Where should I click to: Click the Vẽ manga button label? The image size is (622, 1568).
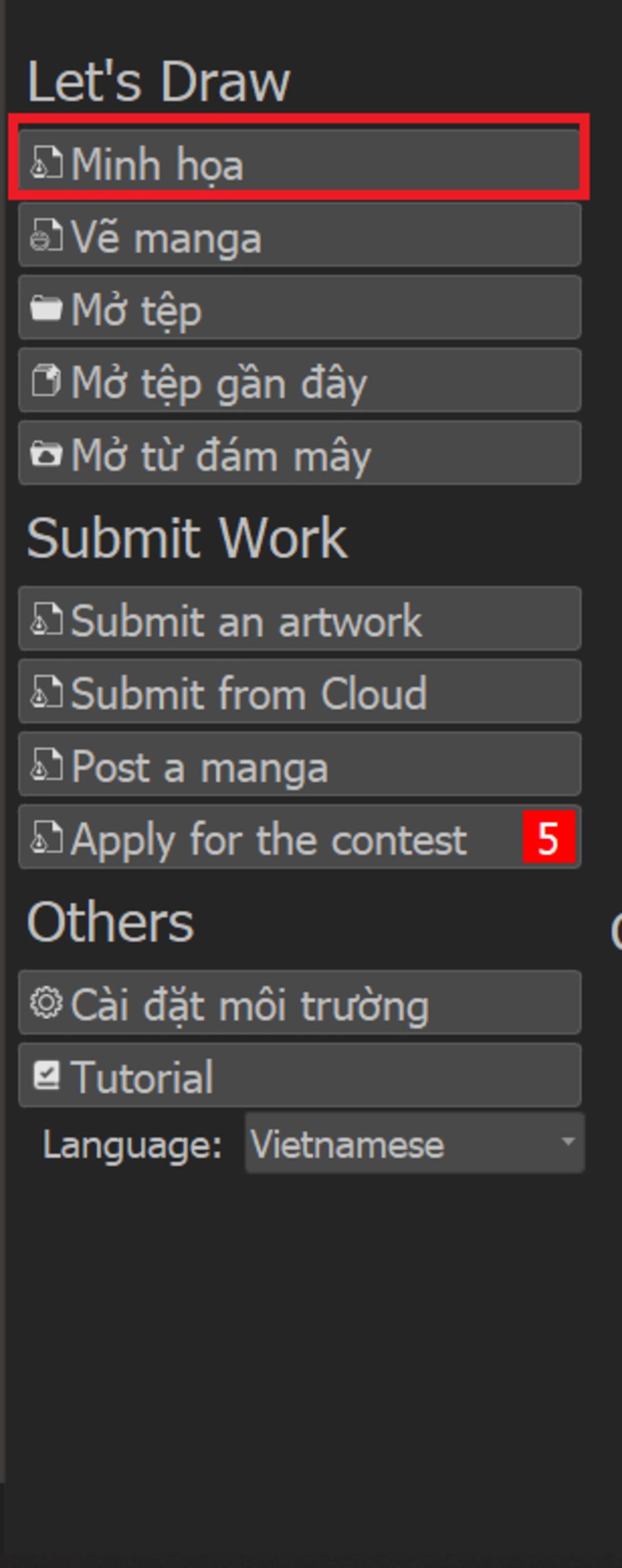pos(166,238)
